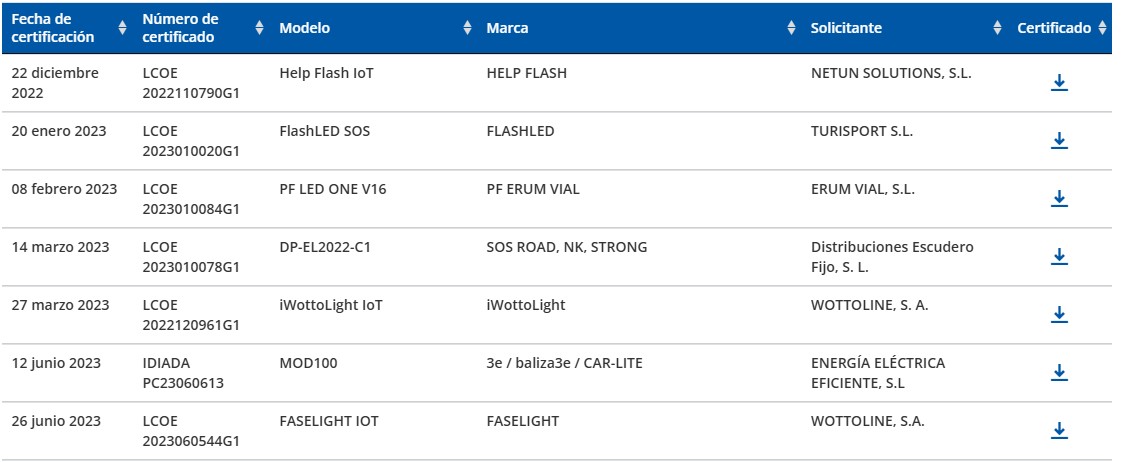
Task: Download the MOD100 certificate
Action: click(1060, 373)
